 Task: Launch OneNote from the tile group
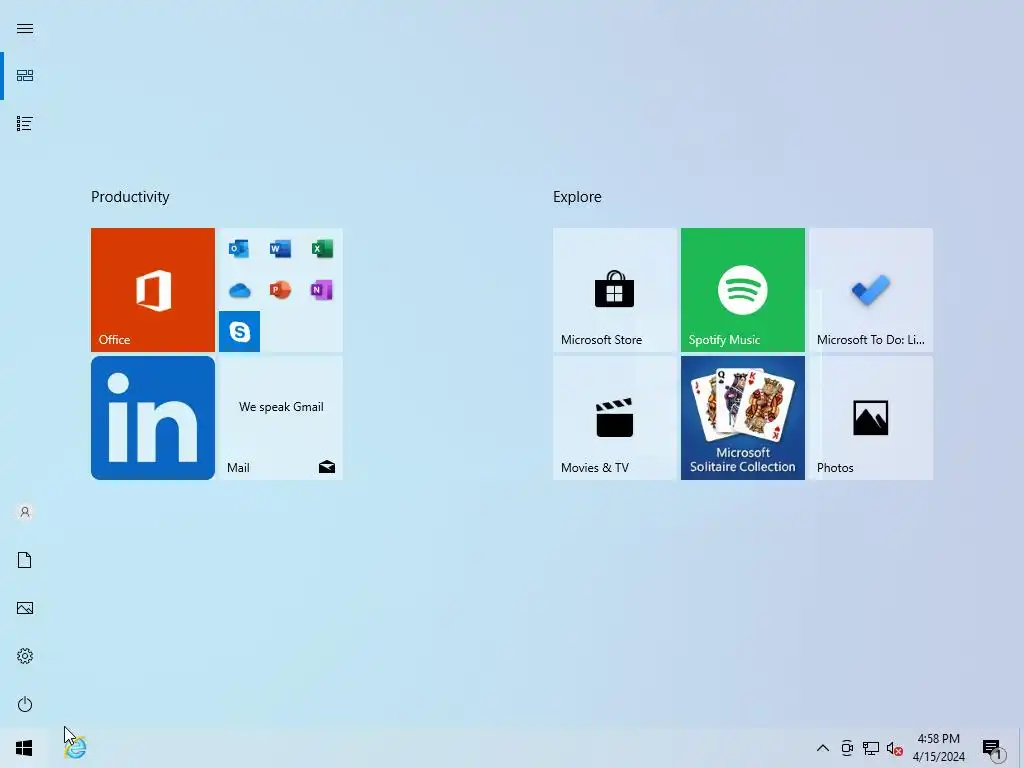322,290
